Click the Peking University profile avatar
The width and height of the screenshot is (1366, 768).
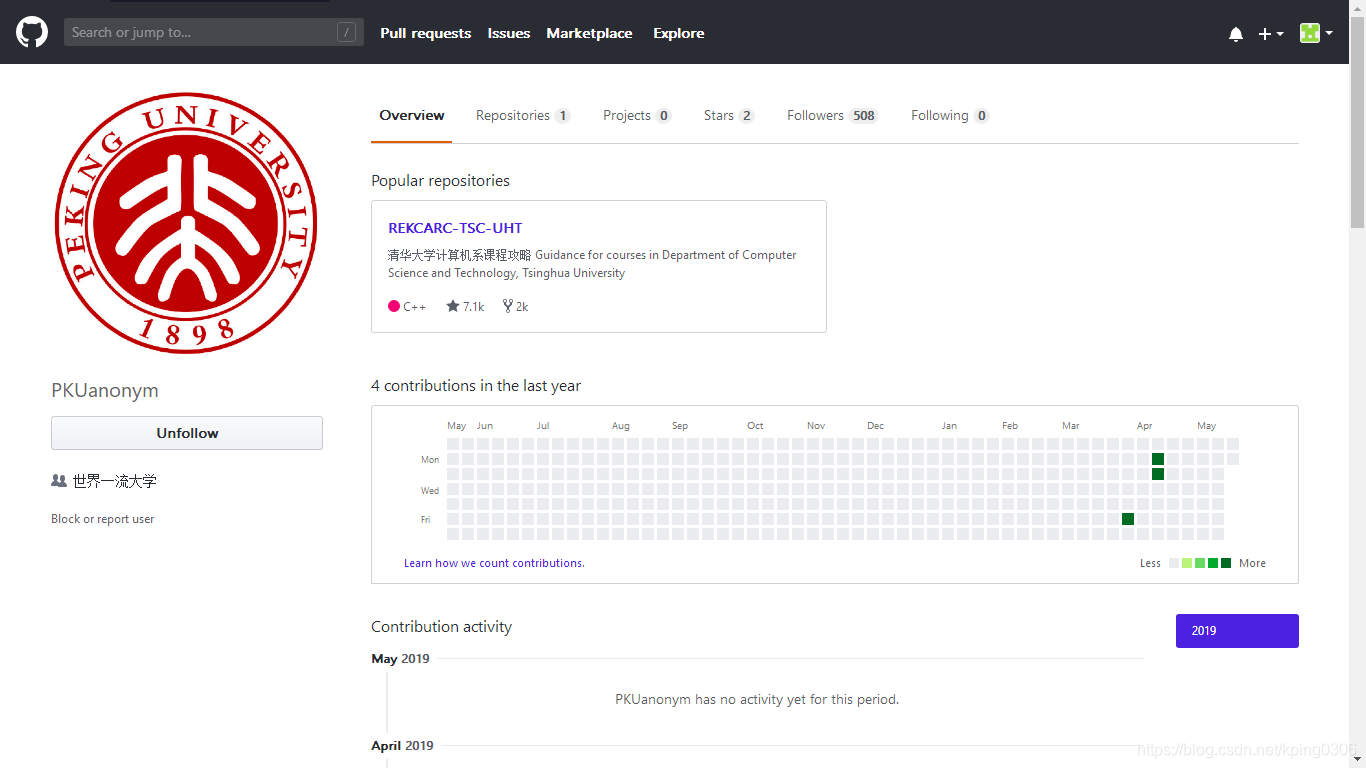coord(186,223)
